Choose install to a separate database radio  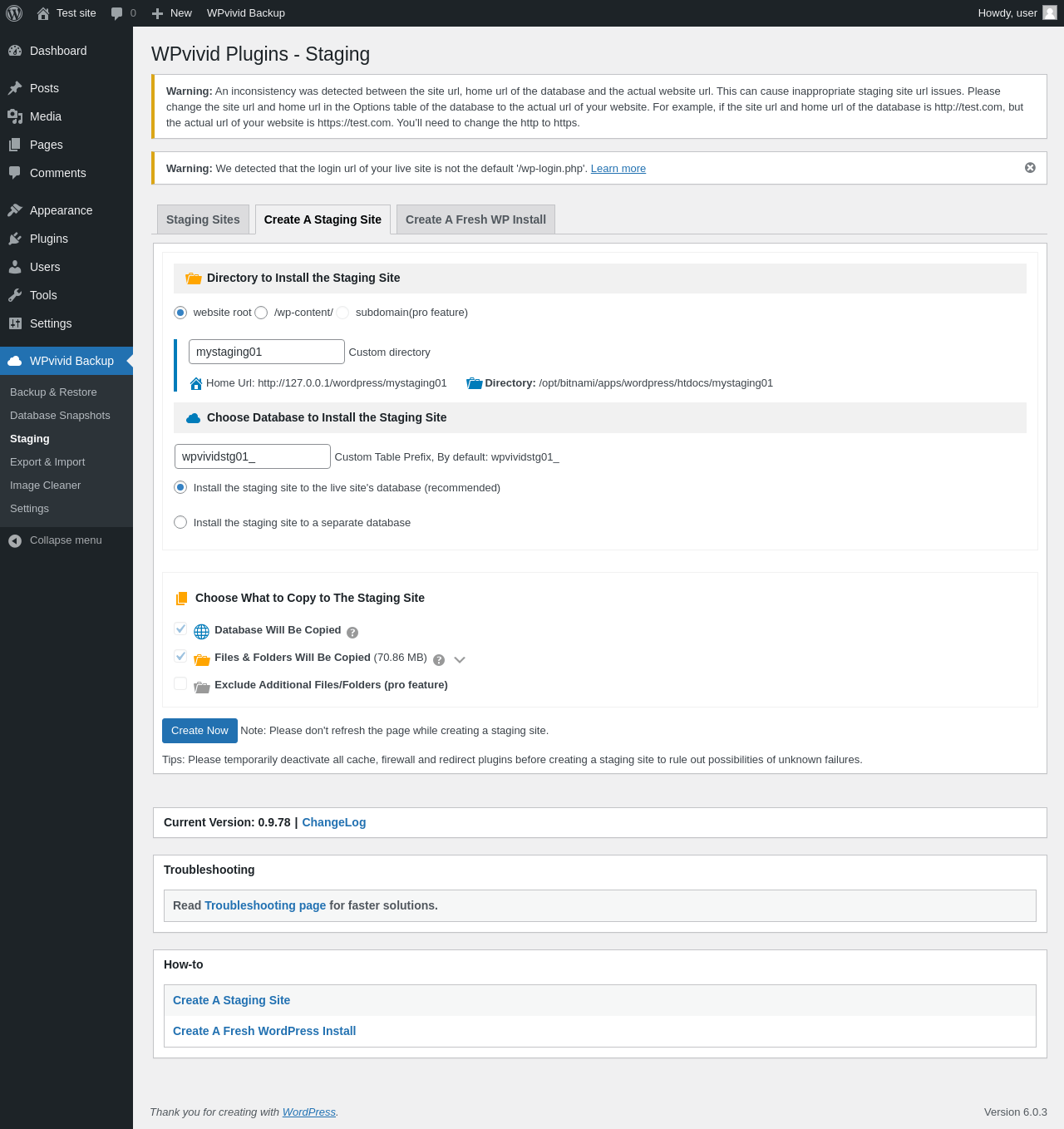pyautogui.click(x=180, y=522)
